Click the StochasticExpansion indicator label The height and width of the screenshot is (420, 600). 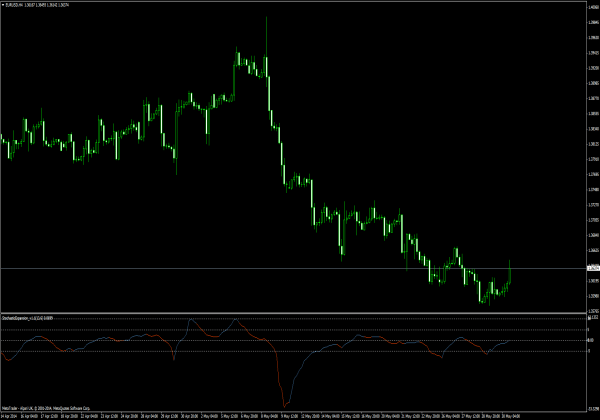pyautogui.click(x=28, y=316)
